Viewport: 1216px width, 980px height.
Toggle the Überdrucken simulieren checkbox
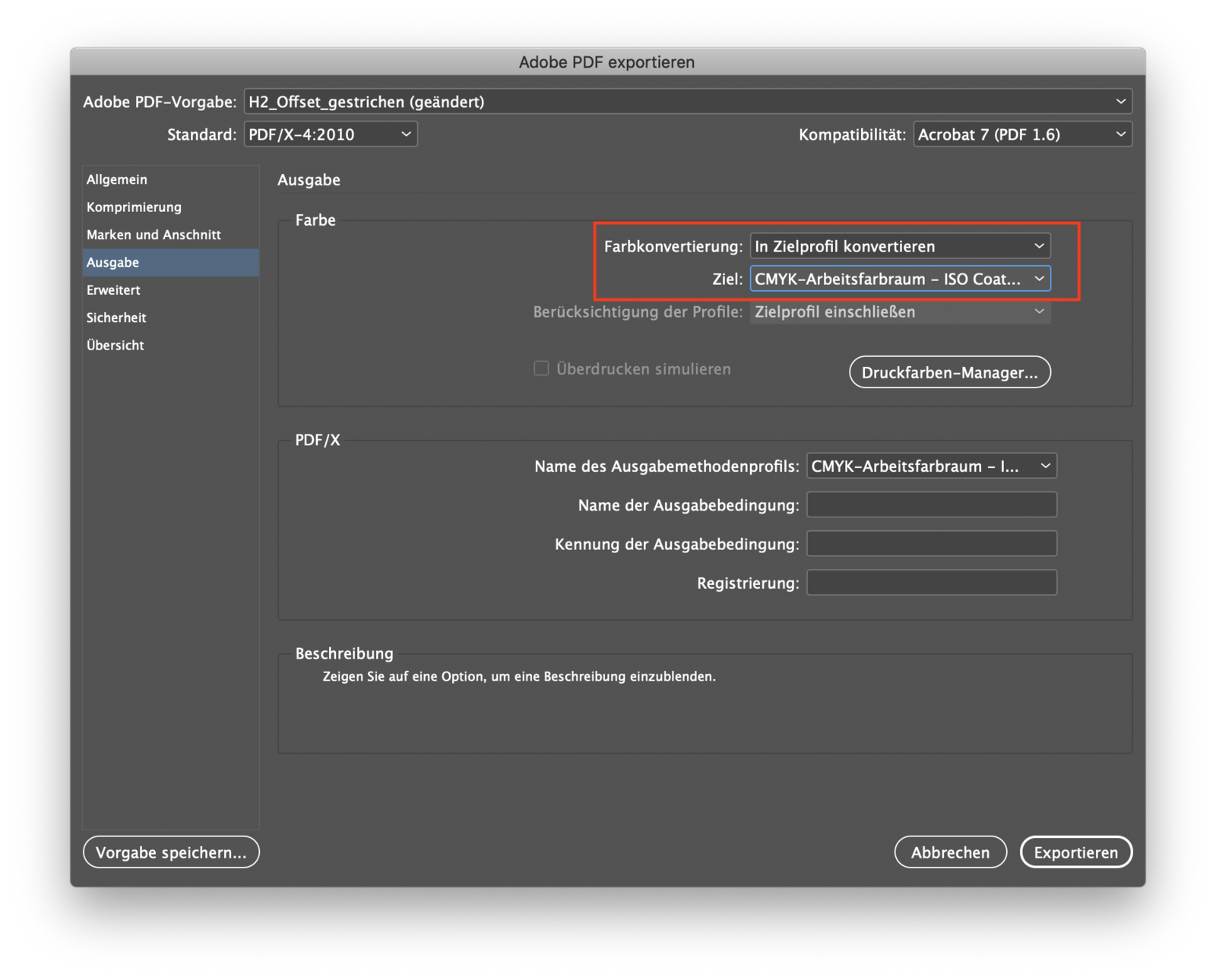click(x=541, y=368)
